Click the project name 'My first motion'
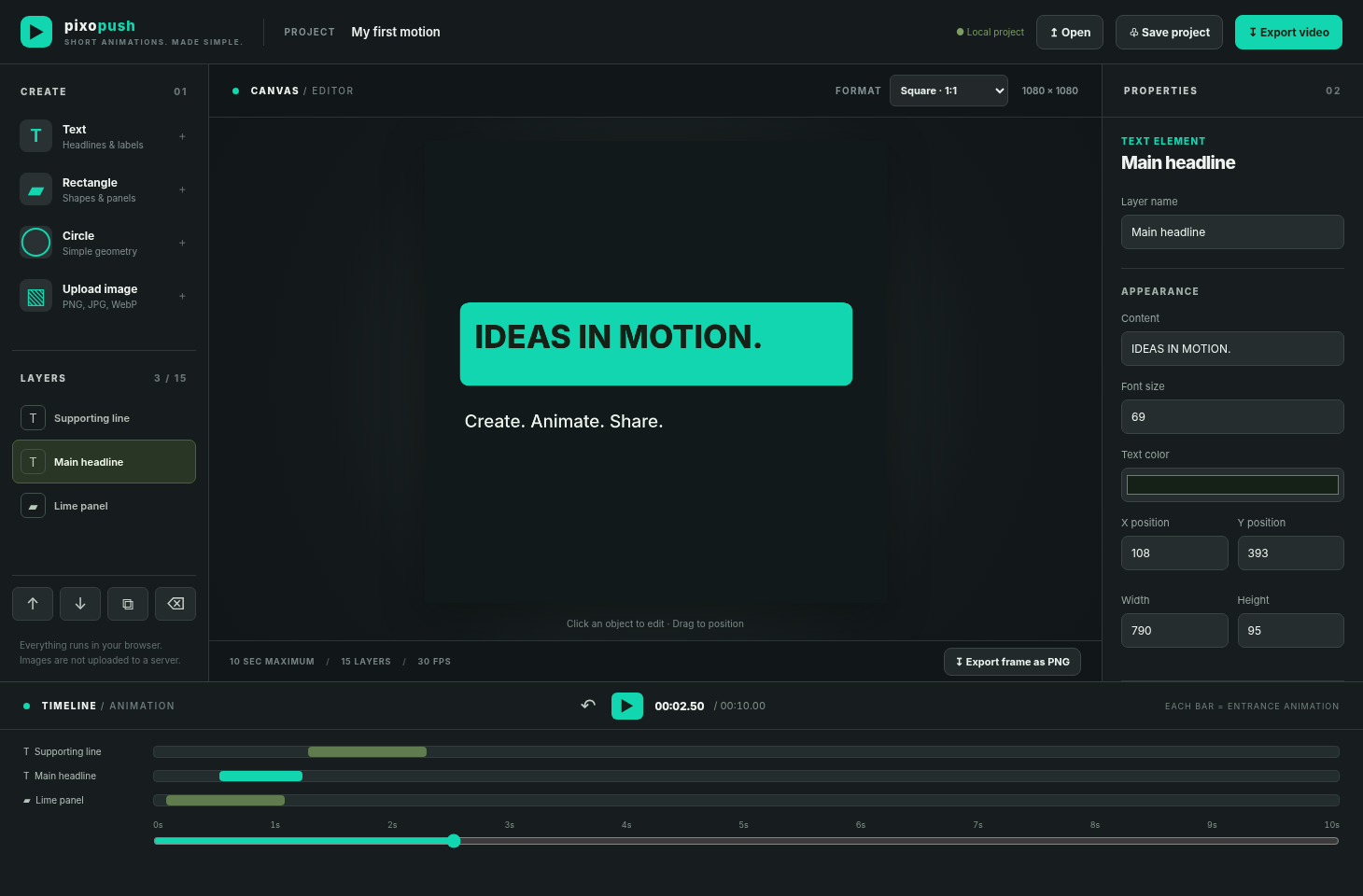The image size is (1363, 896). [396, 32]
